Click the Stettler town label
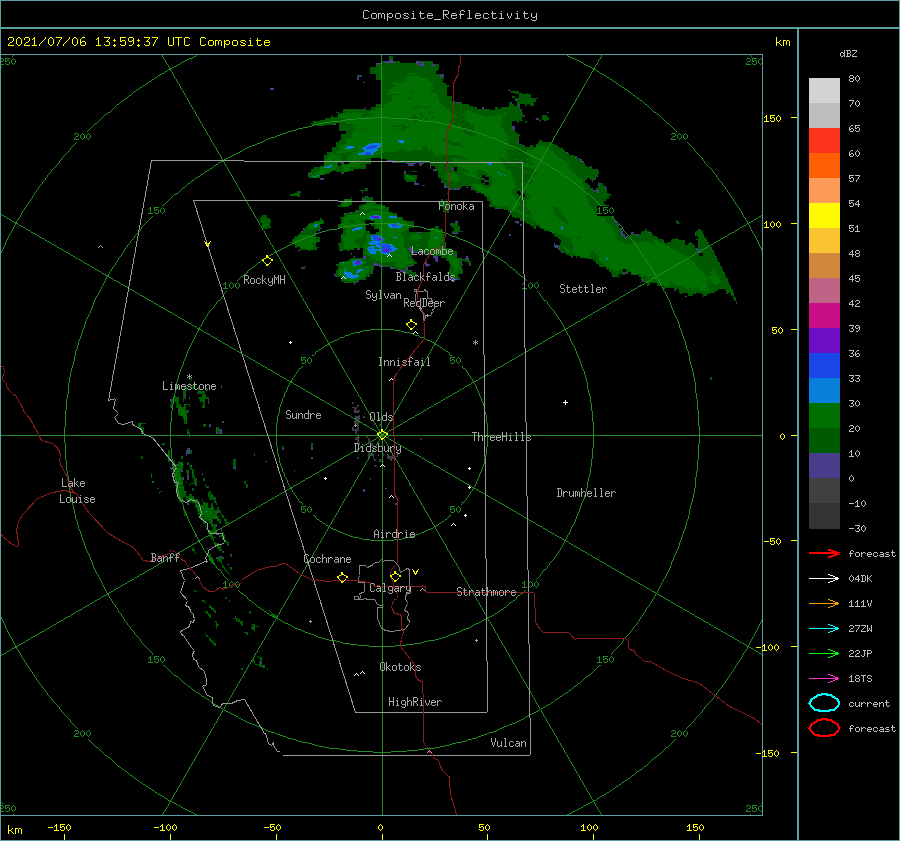 pyautogui.click(x=583, y=289)
